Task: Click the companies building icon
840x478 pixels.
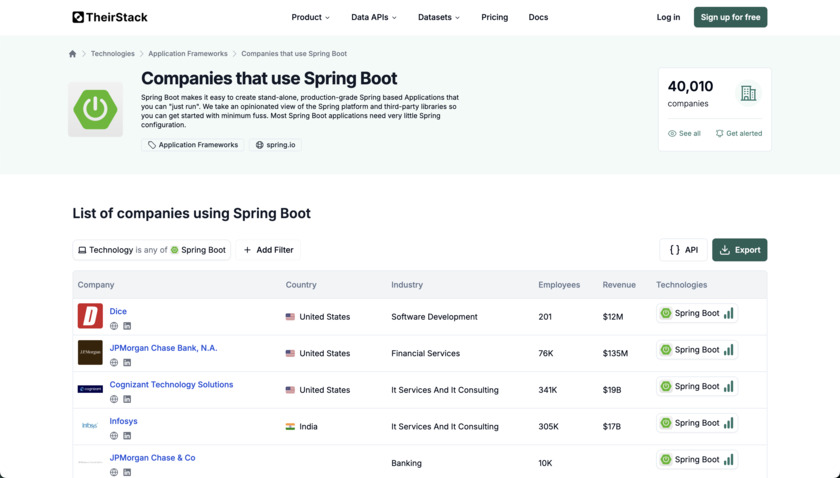Action: point(747,93)
